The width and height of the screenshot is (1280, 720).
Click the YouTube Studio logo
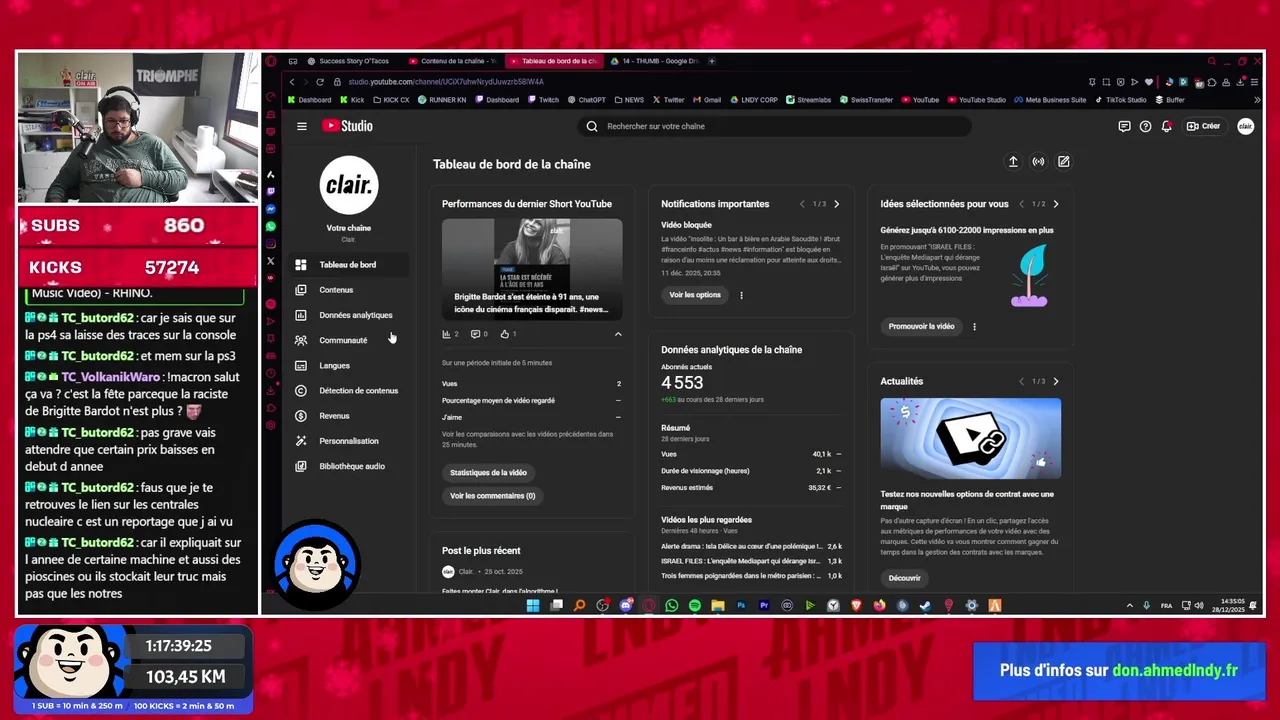pos(347,126)
